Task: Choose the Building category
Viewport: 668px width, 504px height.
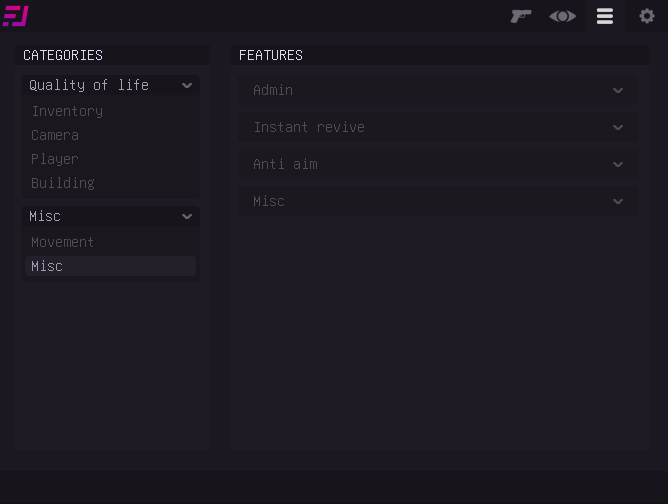Action: [63, 183]
